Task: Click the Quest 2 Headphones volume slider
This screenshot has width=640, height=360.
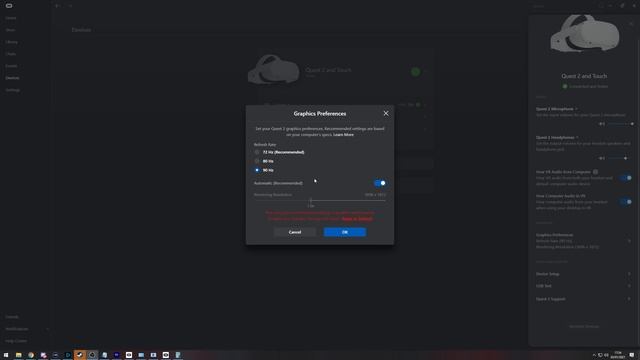Action: (x=620, y=158)
